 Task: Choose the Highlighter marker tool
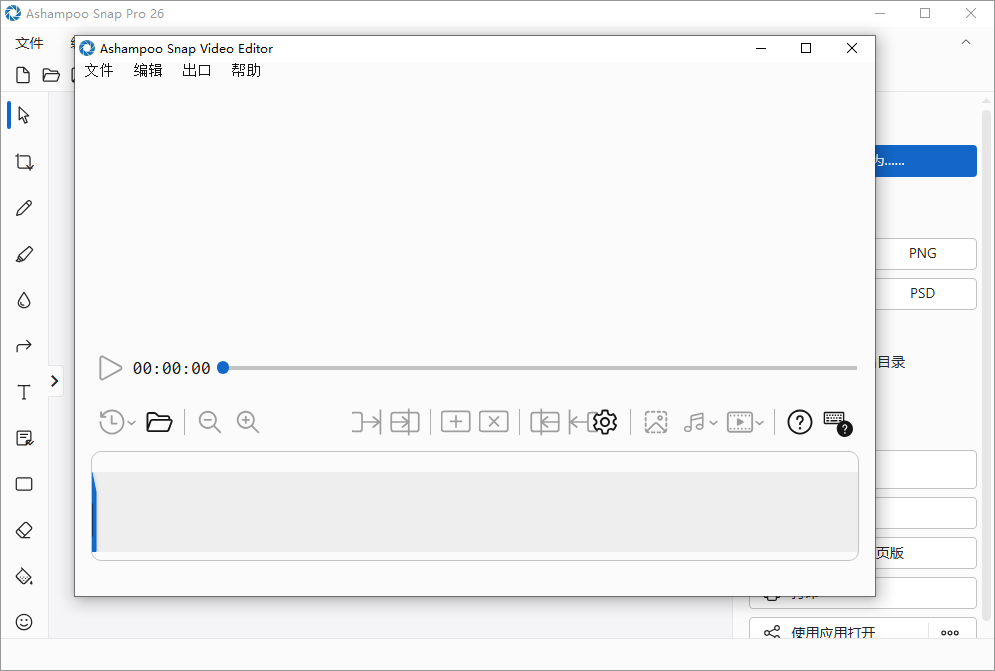point(24,254)
